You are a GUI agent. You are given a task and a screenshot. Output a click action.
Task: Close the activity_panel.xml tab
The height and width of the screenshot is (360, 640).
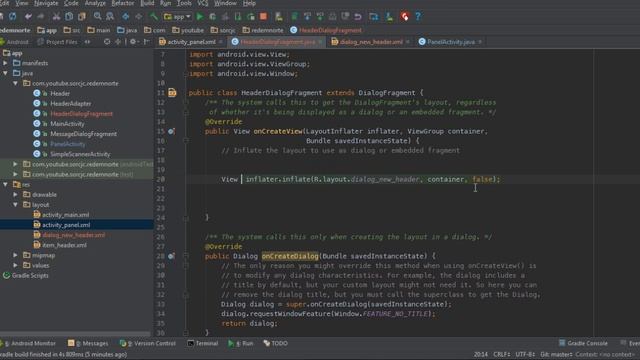pos(221,42)
